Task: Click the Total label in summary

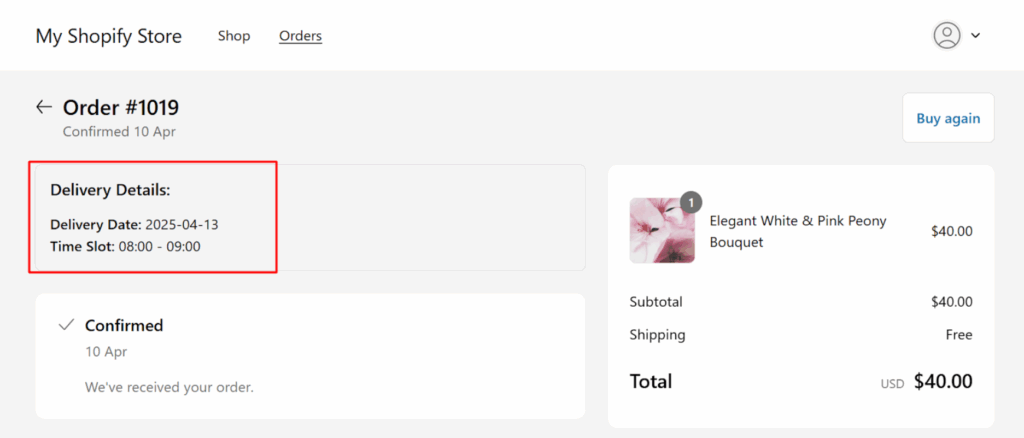Action: pos(651,381)
